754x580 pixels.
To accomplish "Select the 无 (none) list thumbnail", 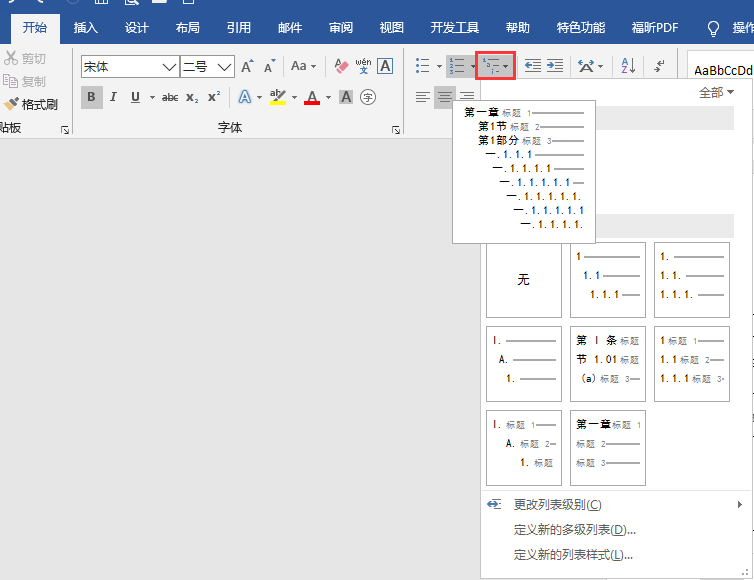I will [x=523, y=280].
